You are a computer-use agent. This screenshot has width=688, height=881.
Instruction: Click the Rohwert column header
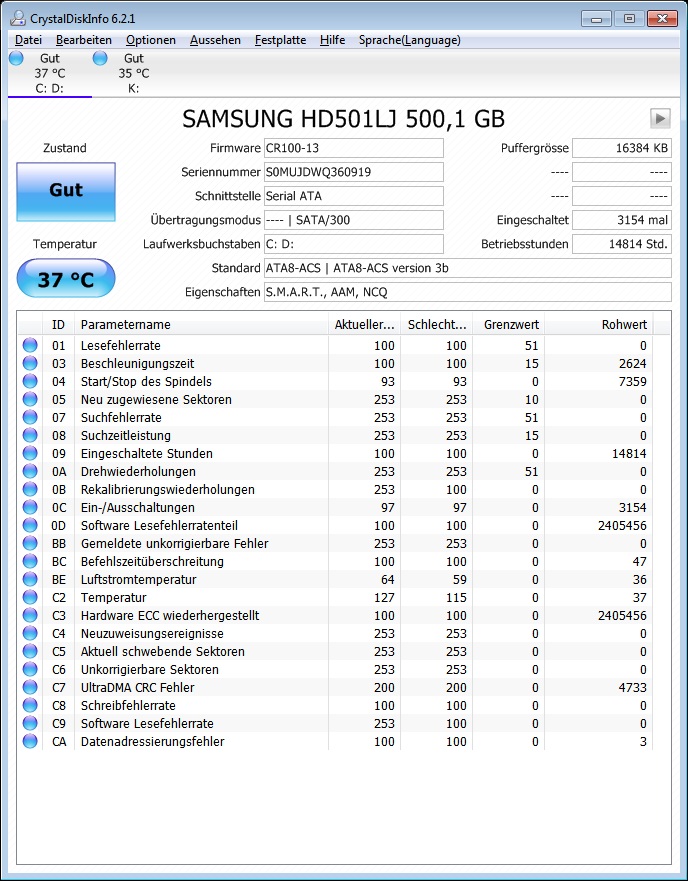599,324
